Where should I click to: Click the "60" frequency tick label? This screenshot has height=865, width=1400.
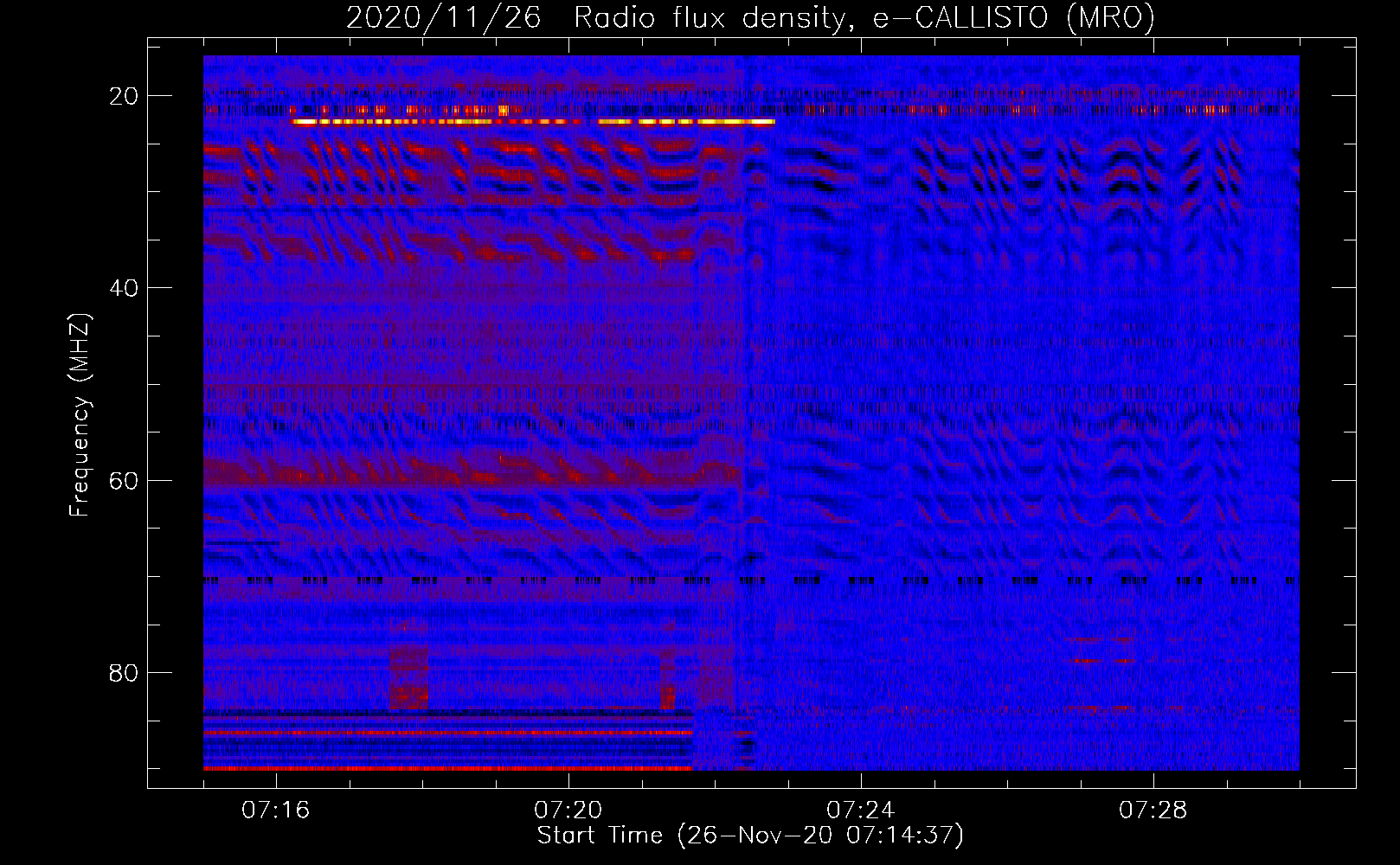124,480
